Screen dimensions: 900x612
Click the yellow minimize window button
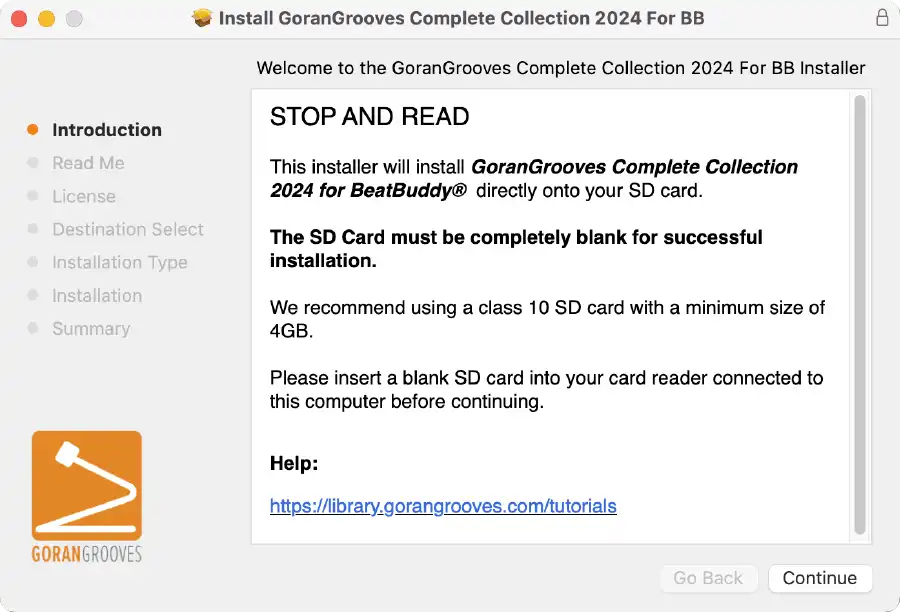(x=46, y=19)
